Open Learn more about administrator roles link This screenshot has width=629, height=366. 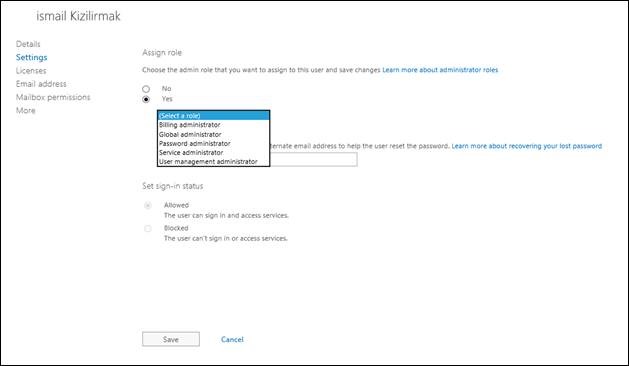click(440, 70)
